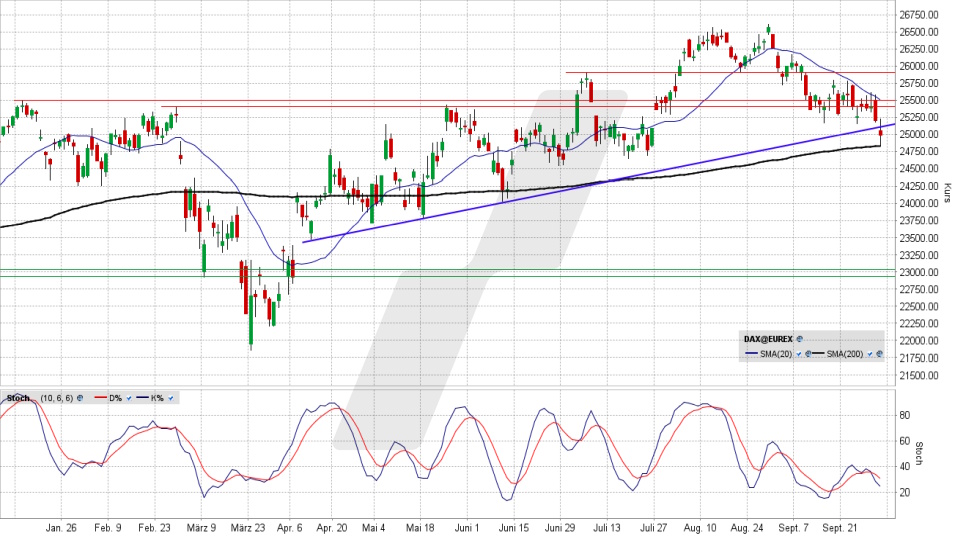Click the 25000.00 price axis label
This screenshot has width=960, height=540.
pos(919,134)
